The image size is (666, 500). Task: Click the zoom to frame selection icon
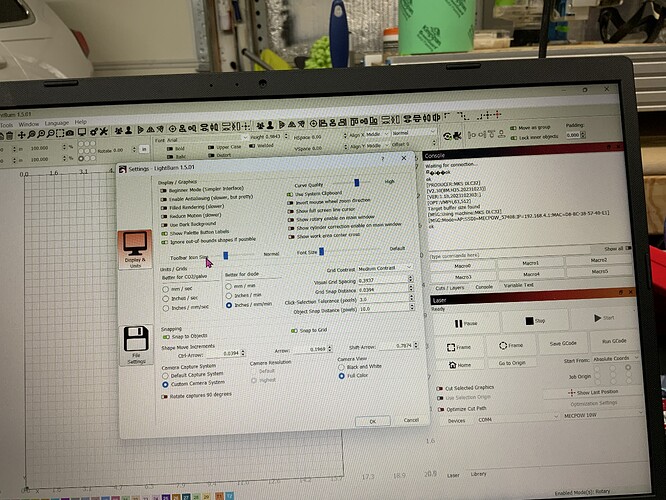pyautogui.click(x=60, y=133)
